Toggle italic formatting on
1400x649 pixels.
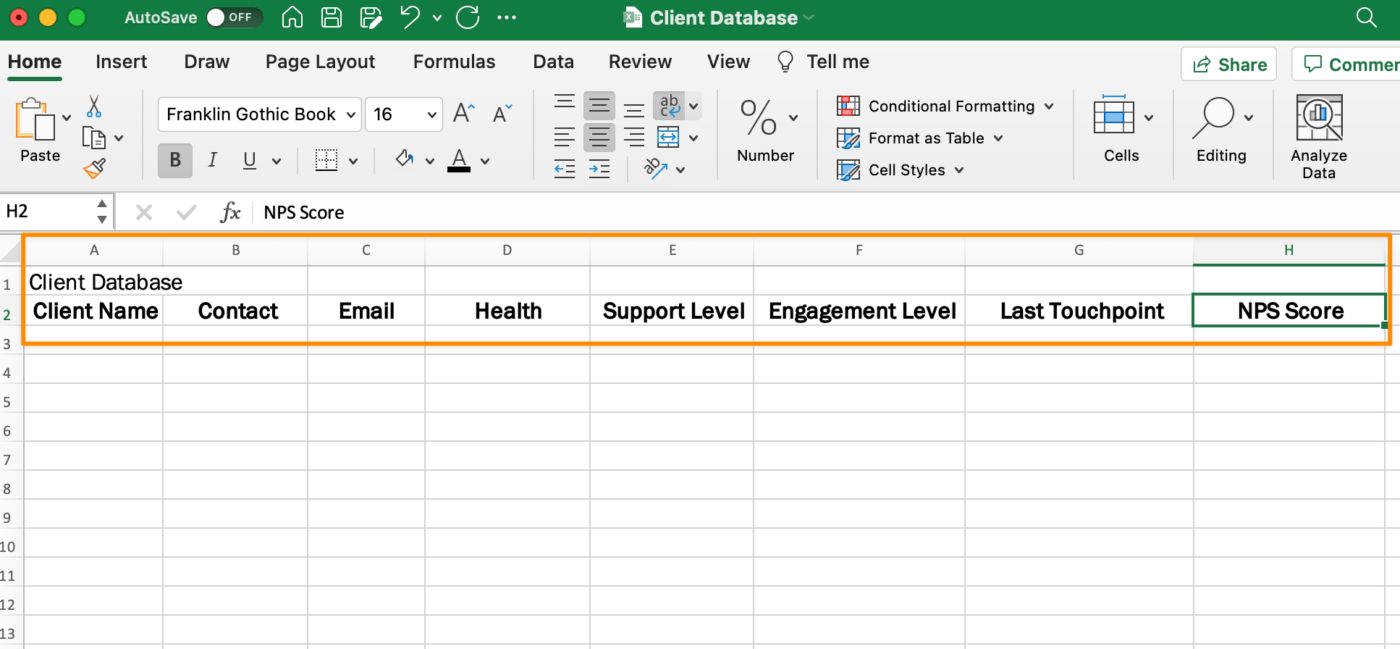point(211,160)
